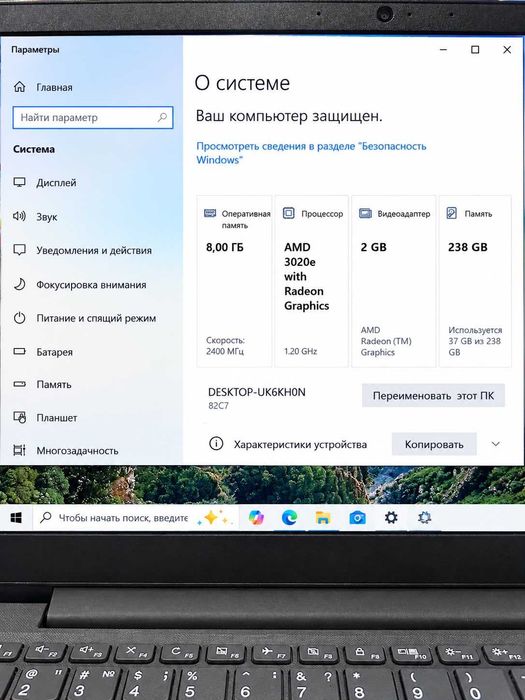Viewport: 525px width, 700px height.
Task: Open the Главная home icon
Action: pyautogui.click(x=19, y=87)
